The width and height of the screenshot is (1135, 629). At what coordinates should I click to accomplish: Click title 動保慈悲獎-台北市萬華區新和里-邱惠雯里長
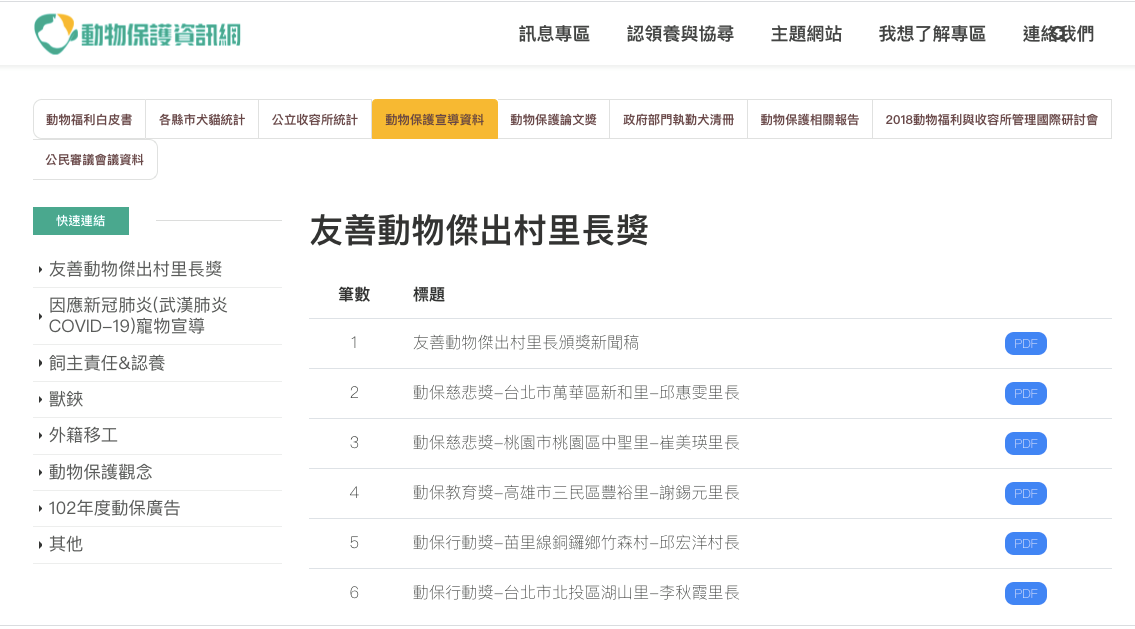(576, 392)
